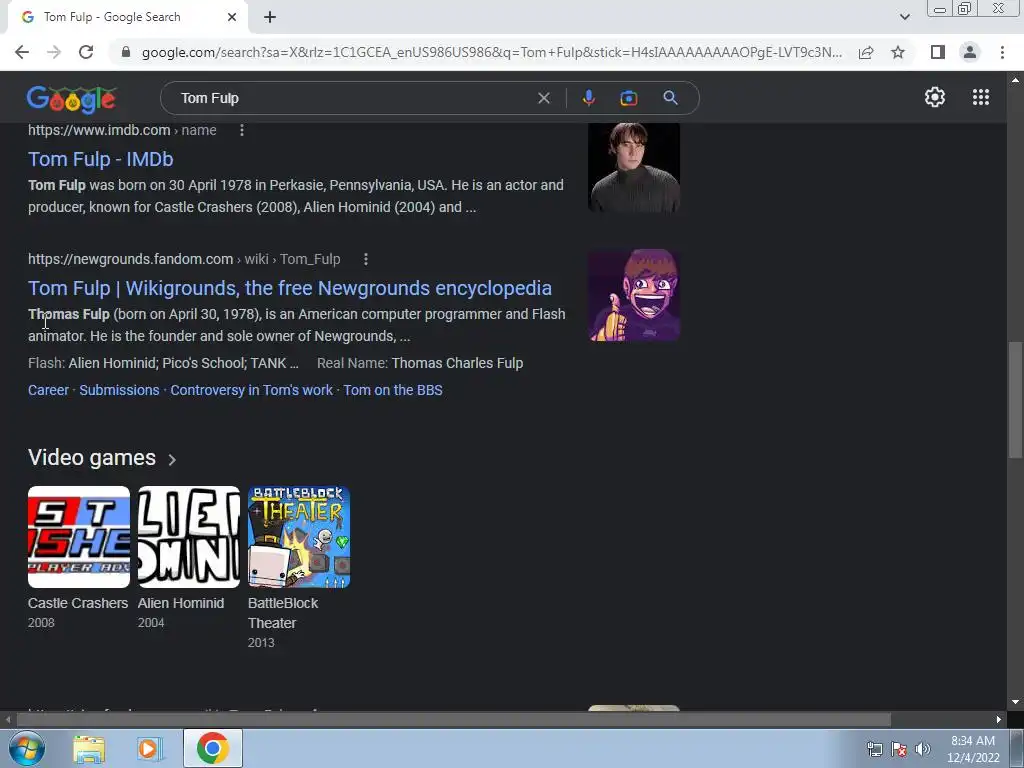Expand the Video games section arrow
1024x768 pixels.
pos(172,460)
